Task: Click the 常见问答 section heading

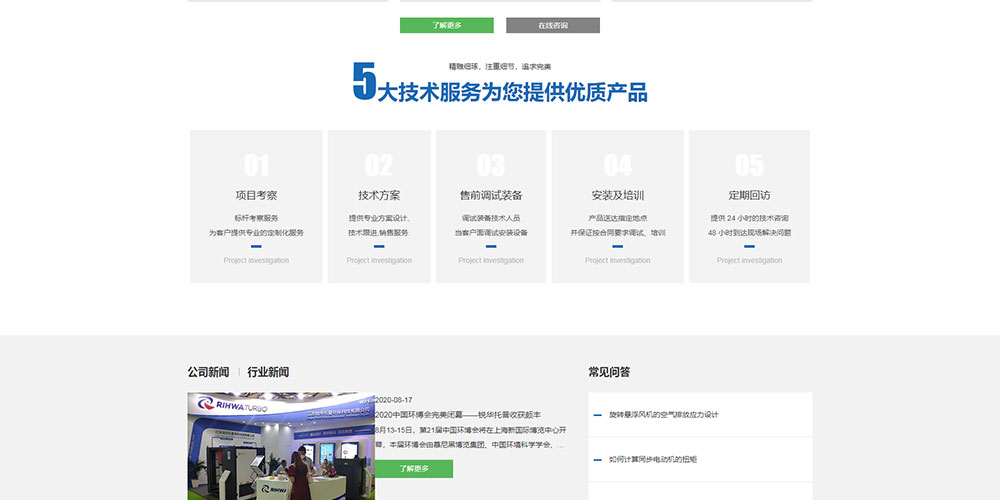Action: point(609,372)
